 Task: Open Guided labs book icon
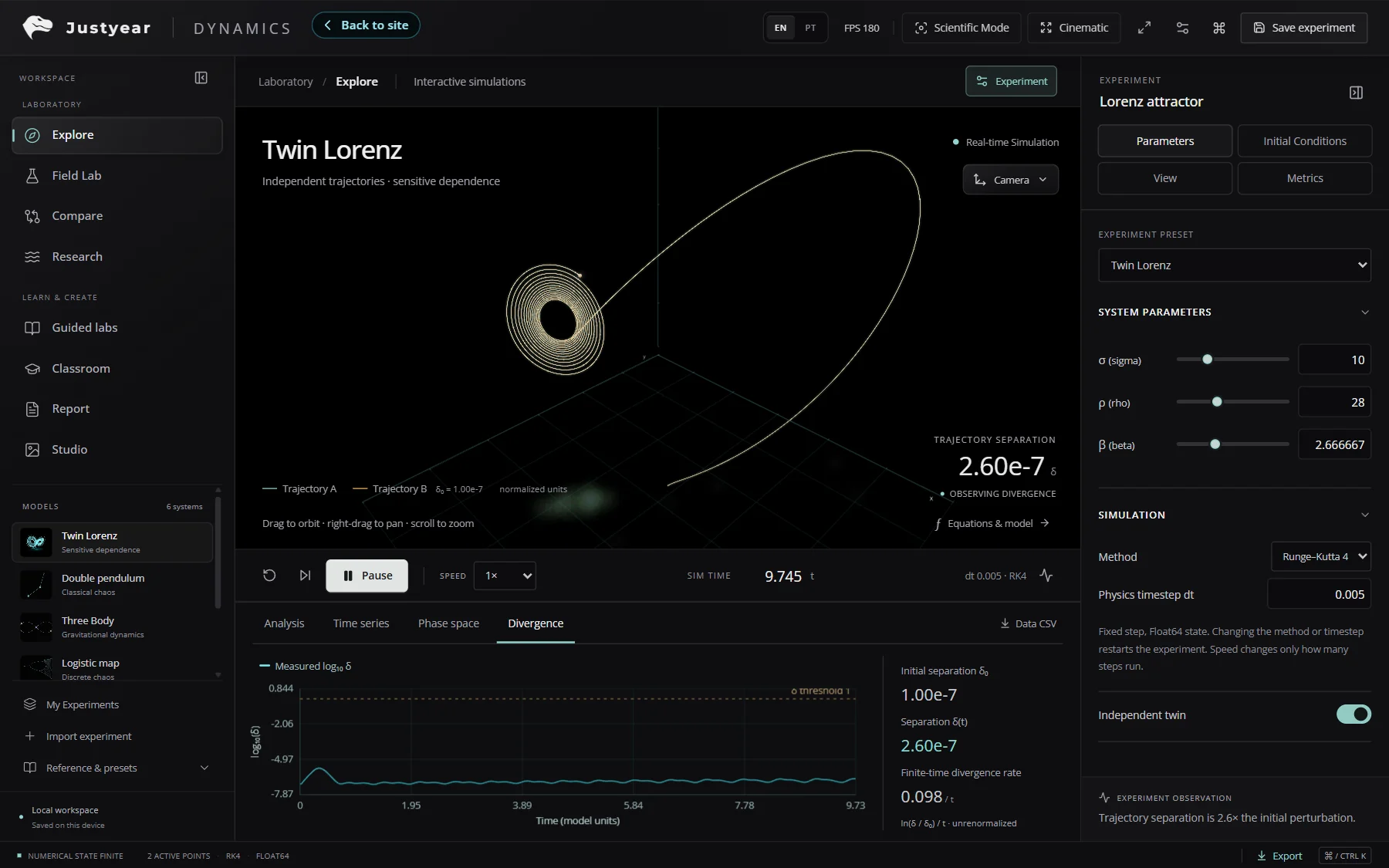32,328
